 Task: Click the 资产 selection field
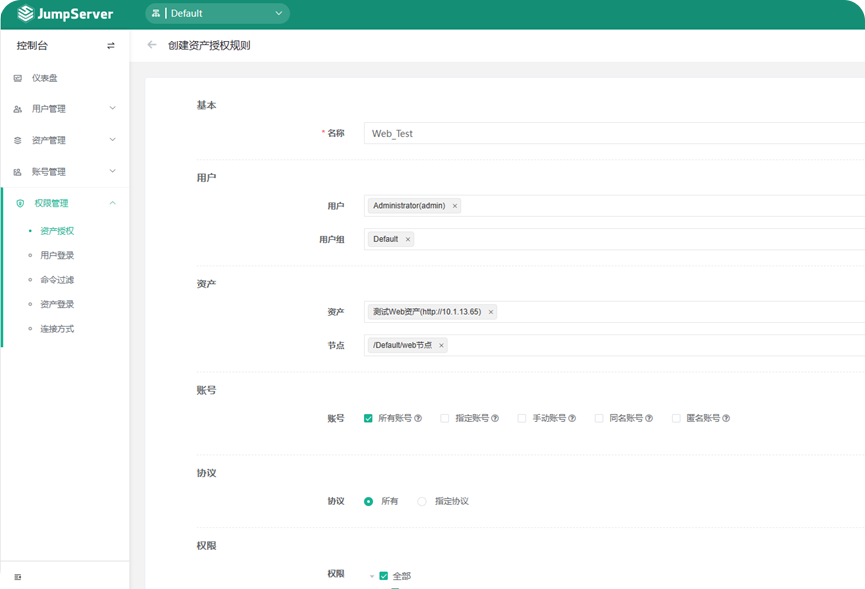pos(614,312)
